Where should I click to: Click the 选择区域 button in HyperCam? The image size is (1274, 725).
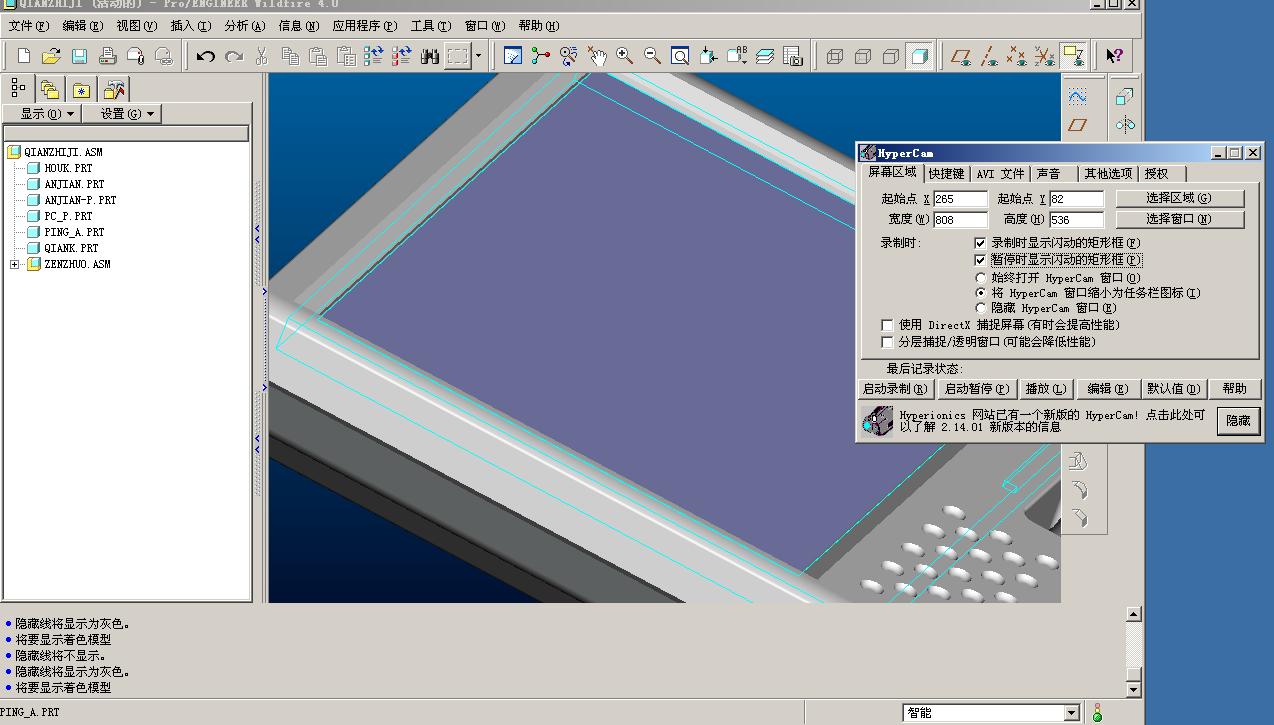(1180, 198)
